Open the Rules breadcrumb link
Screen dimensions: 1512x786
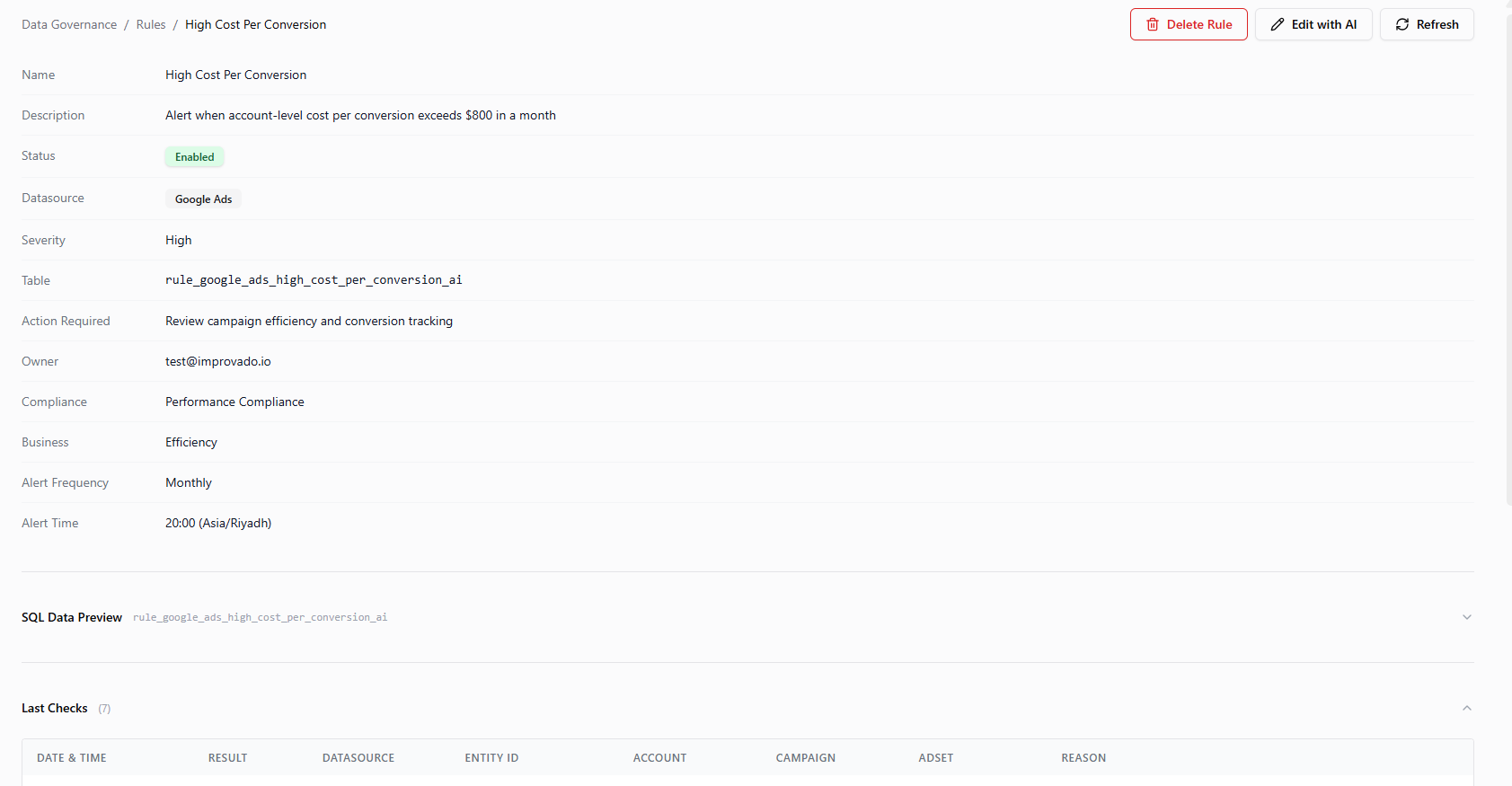151,25
